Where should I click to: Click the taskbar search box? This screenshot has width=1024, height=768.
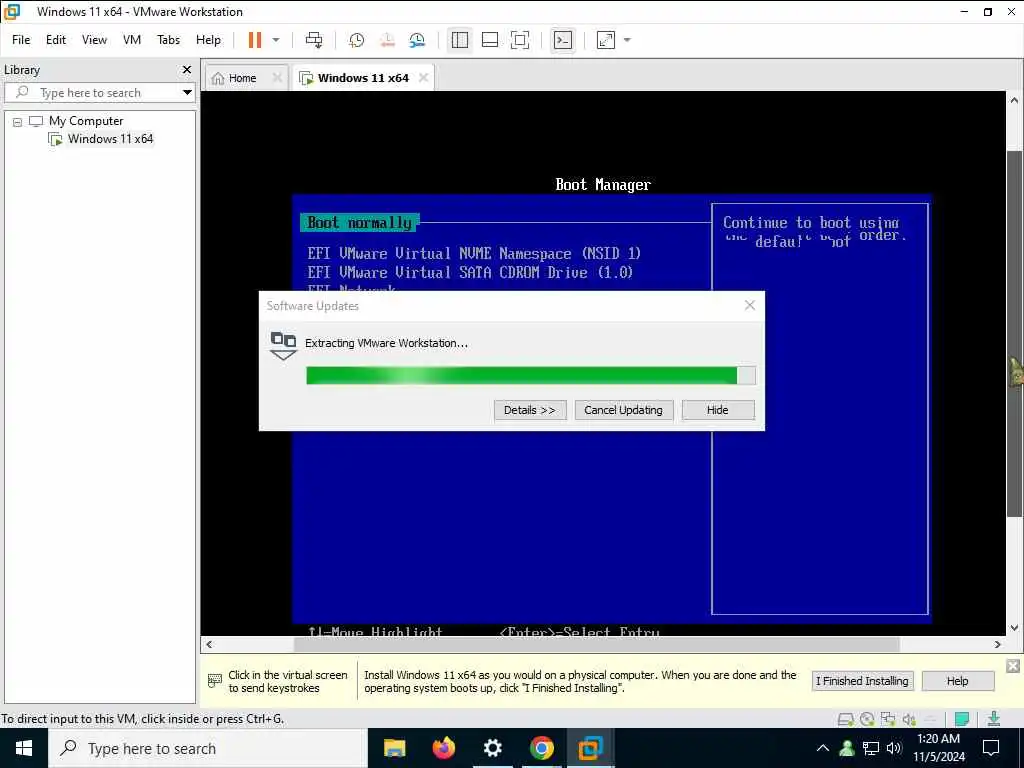point(208,748)
